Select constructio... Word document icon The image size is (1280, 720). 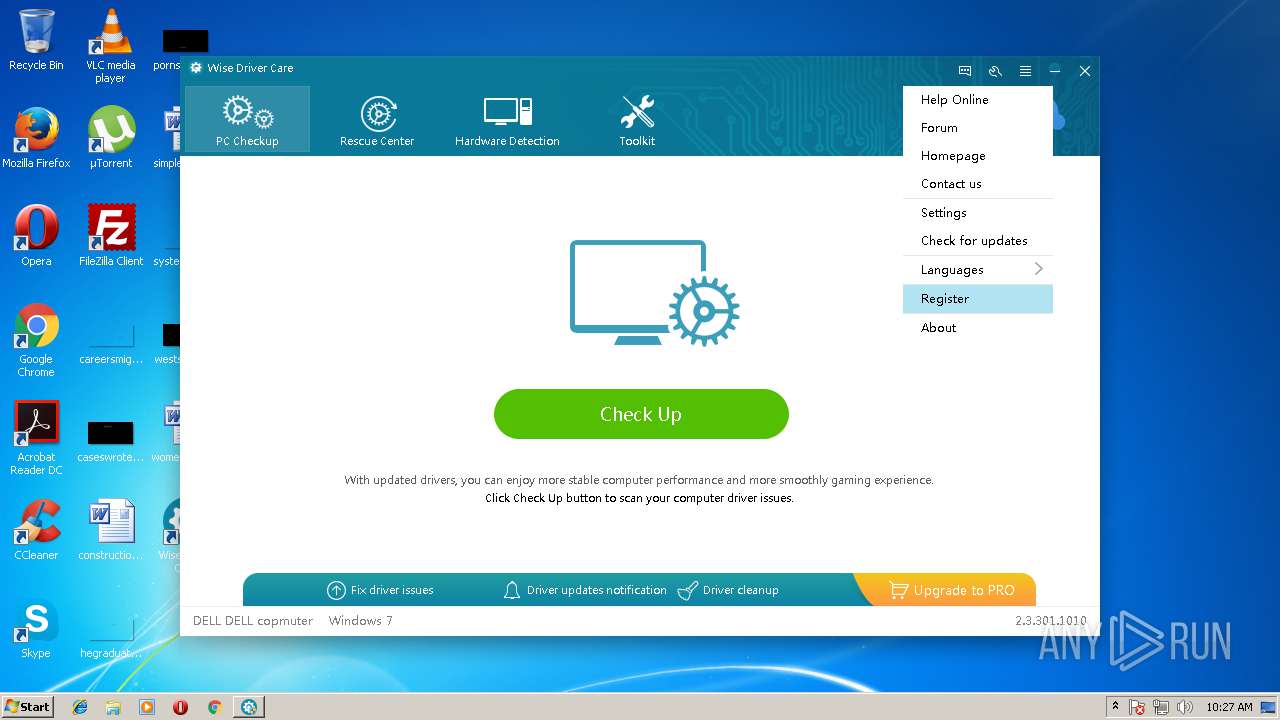coord(110,530)
